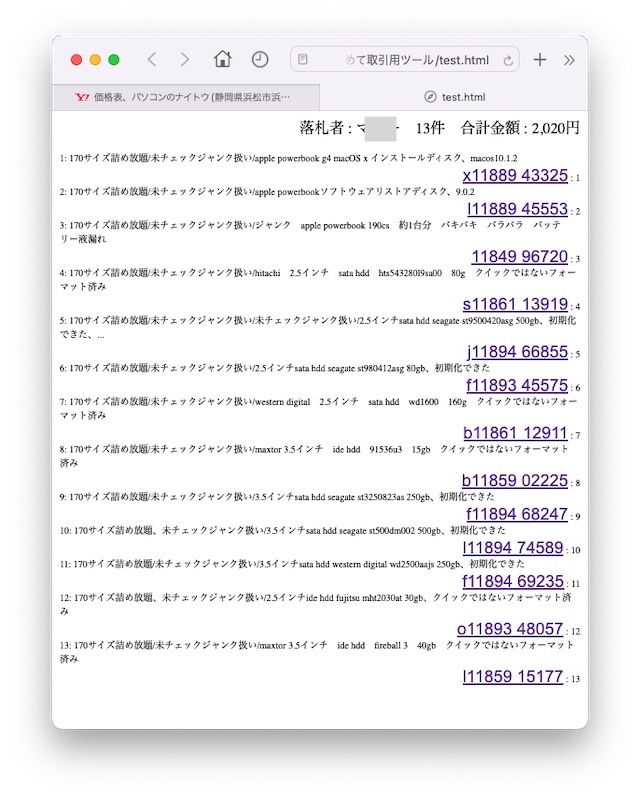The image size is (640, 798).
Task: Select the test.html tab
Action: [x=455, y=97]
